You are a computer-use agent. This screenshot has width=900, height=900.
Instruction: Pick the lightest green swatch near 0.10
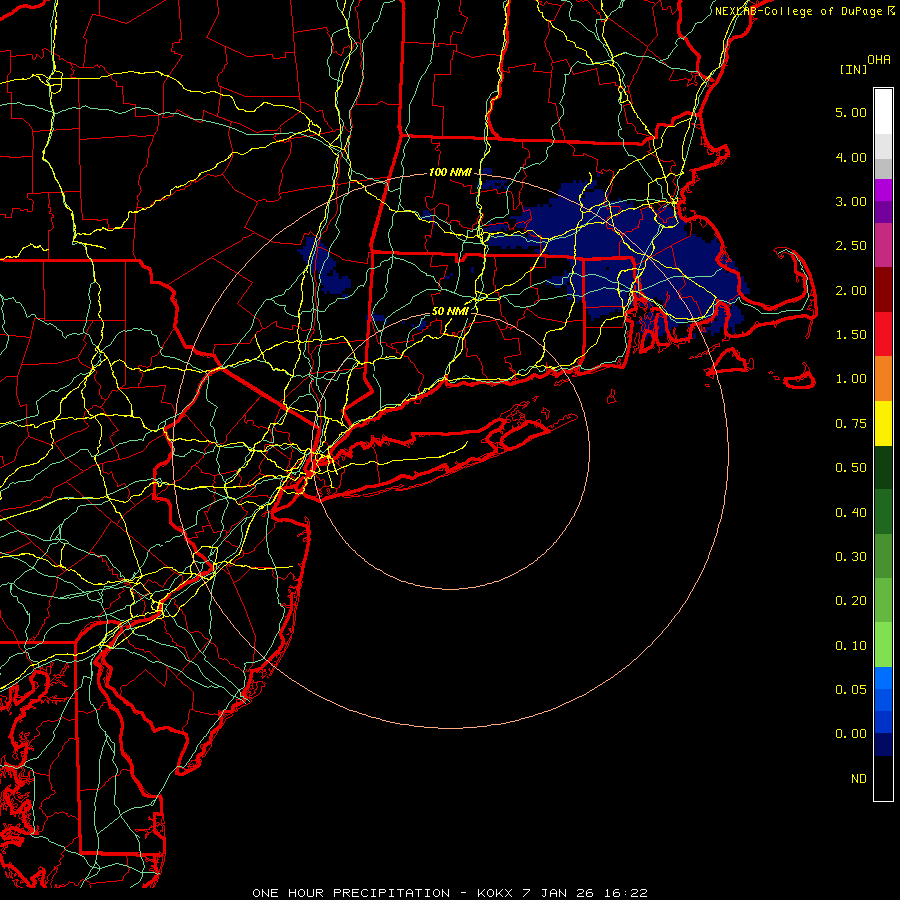(x=883, y=645)
